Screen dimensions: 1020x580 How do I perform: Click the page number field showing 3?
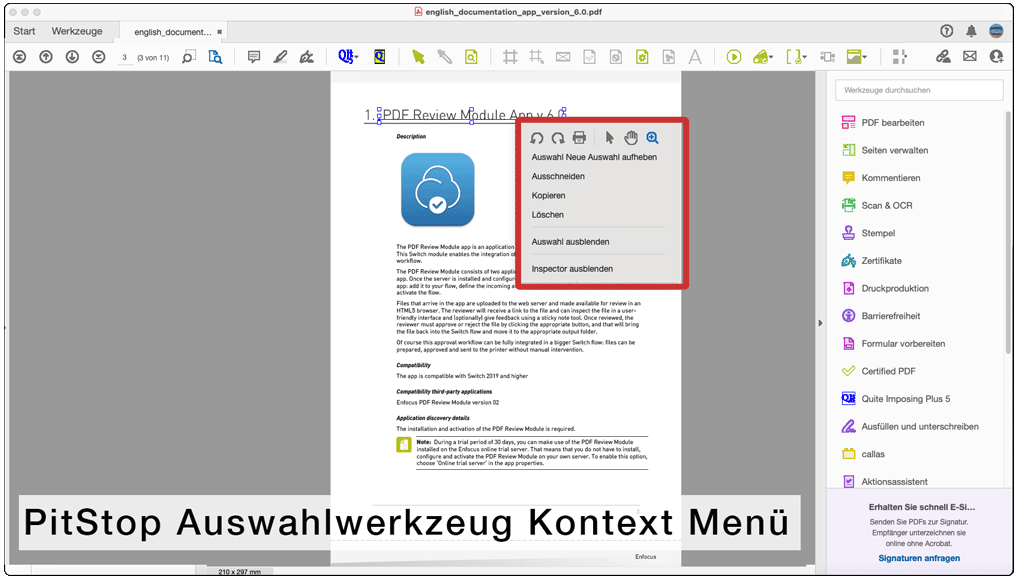click(124, 57)
